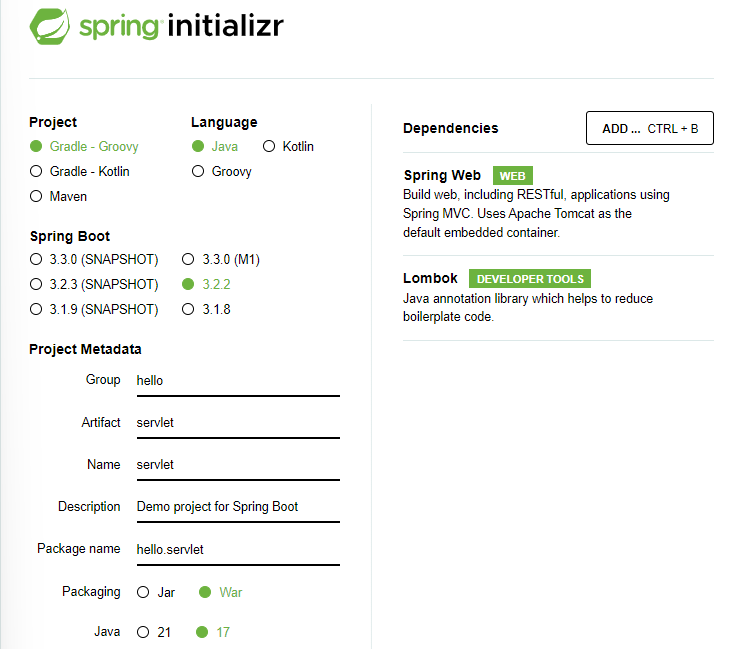Click the DEVELOPER TOOLS category badge

[x=530, y=279]
